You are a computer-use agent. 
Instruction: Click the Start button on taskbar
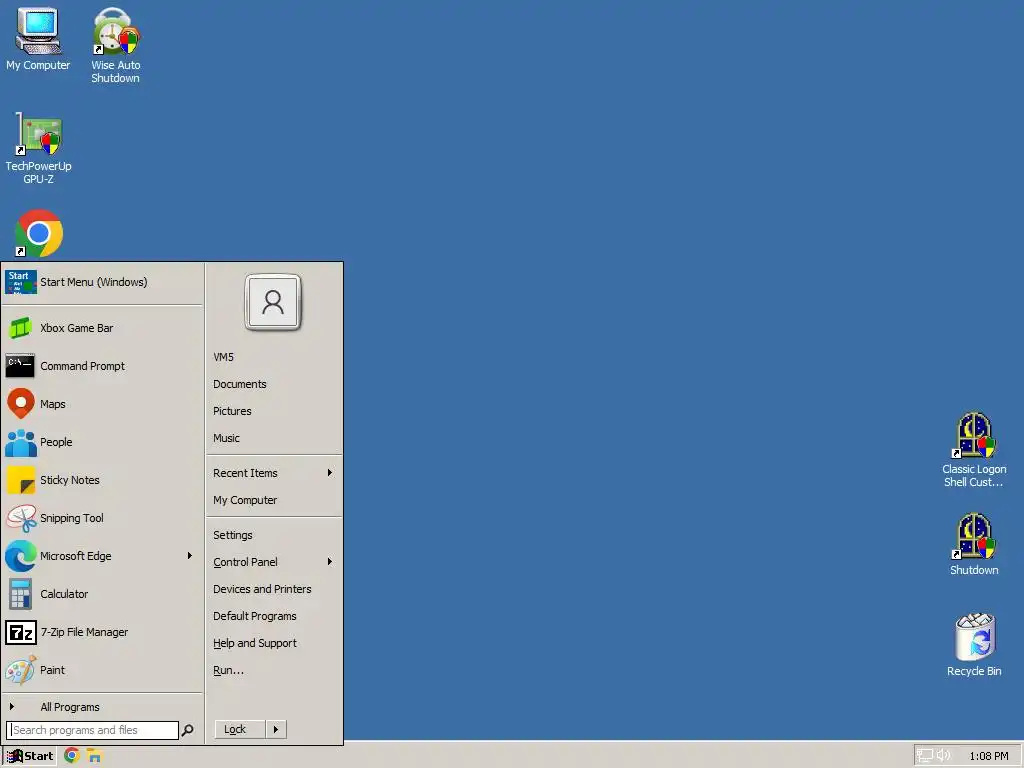pyautogui.click(x=30, y=756)
